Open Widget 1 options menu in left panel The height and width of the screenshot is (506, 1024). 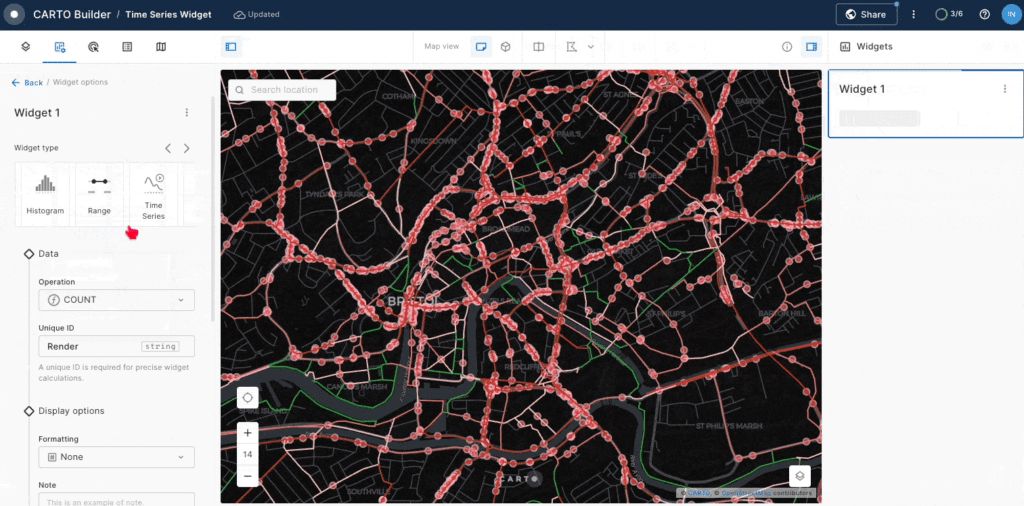point(187,112)
